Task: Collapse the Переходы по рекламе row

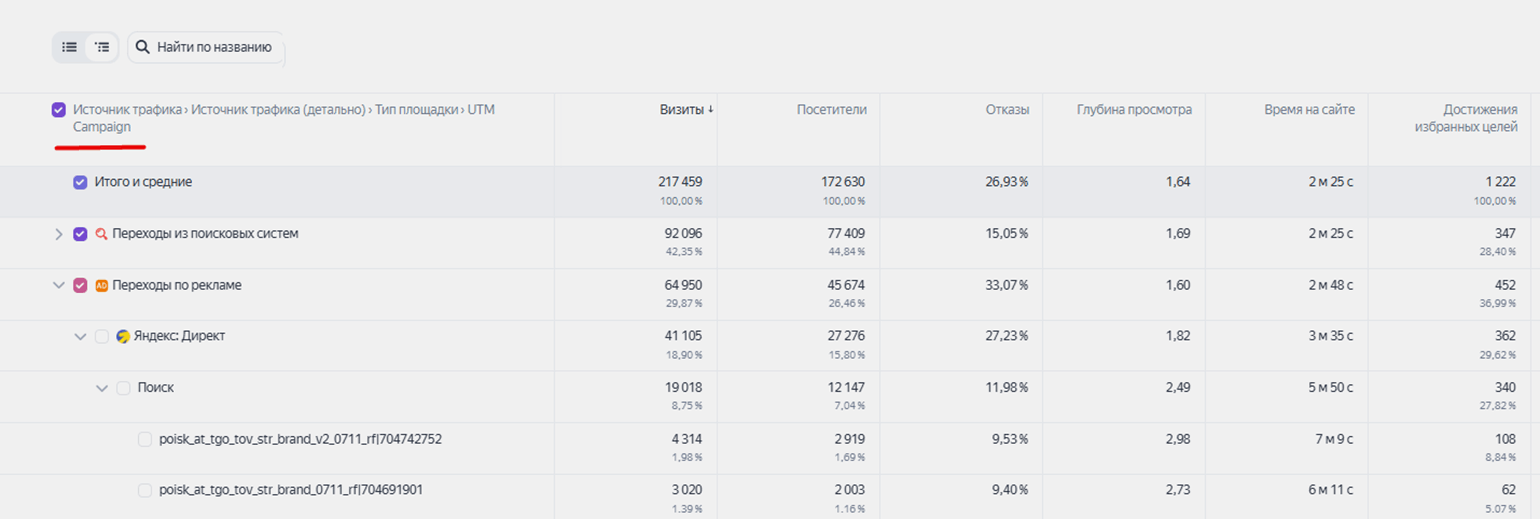Action: 59,286
